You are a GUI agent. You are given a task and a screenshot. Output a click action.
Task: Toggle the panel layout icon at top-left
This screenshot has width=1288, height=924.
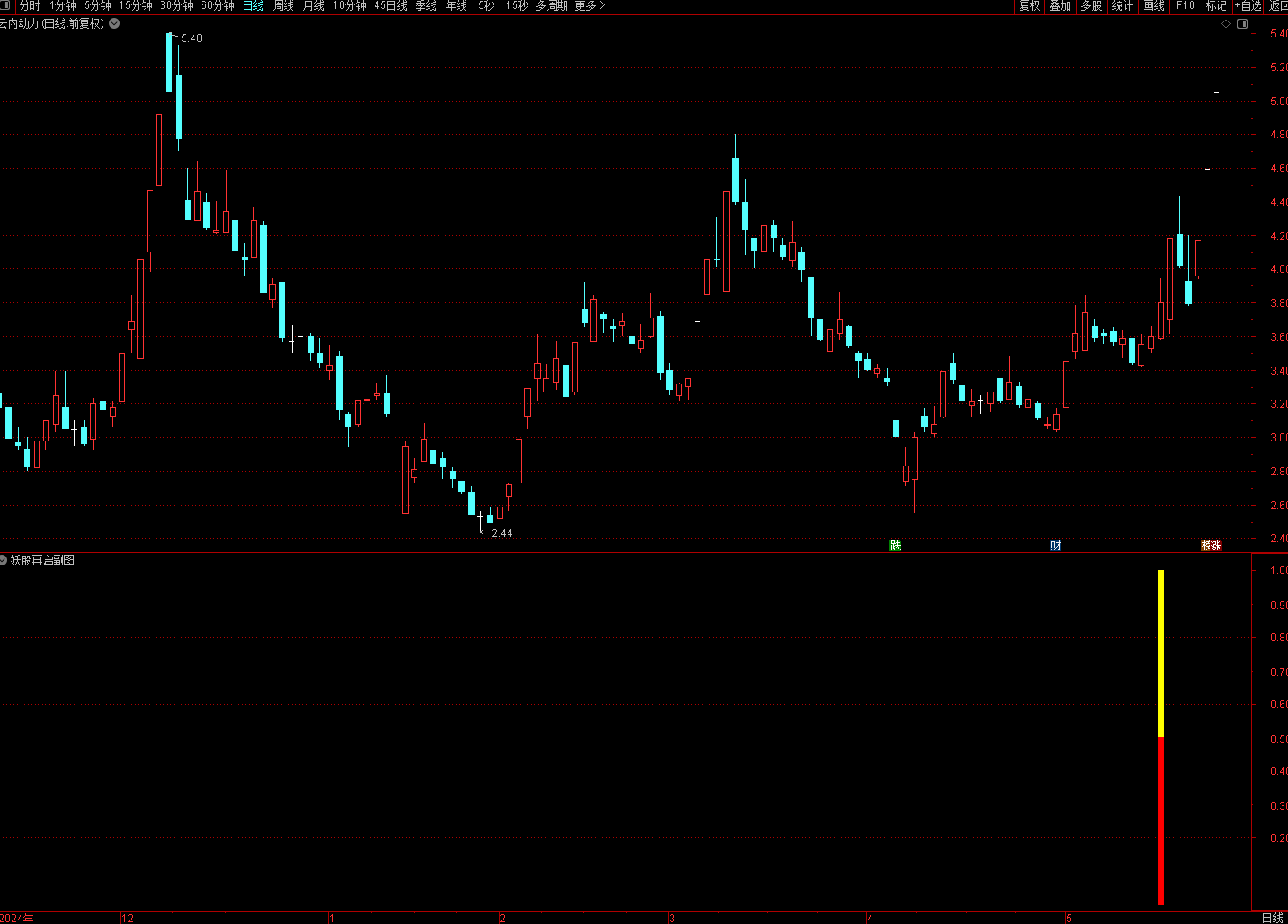(6, 5)
